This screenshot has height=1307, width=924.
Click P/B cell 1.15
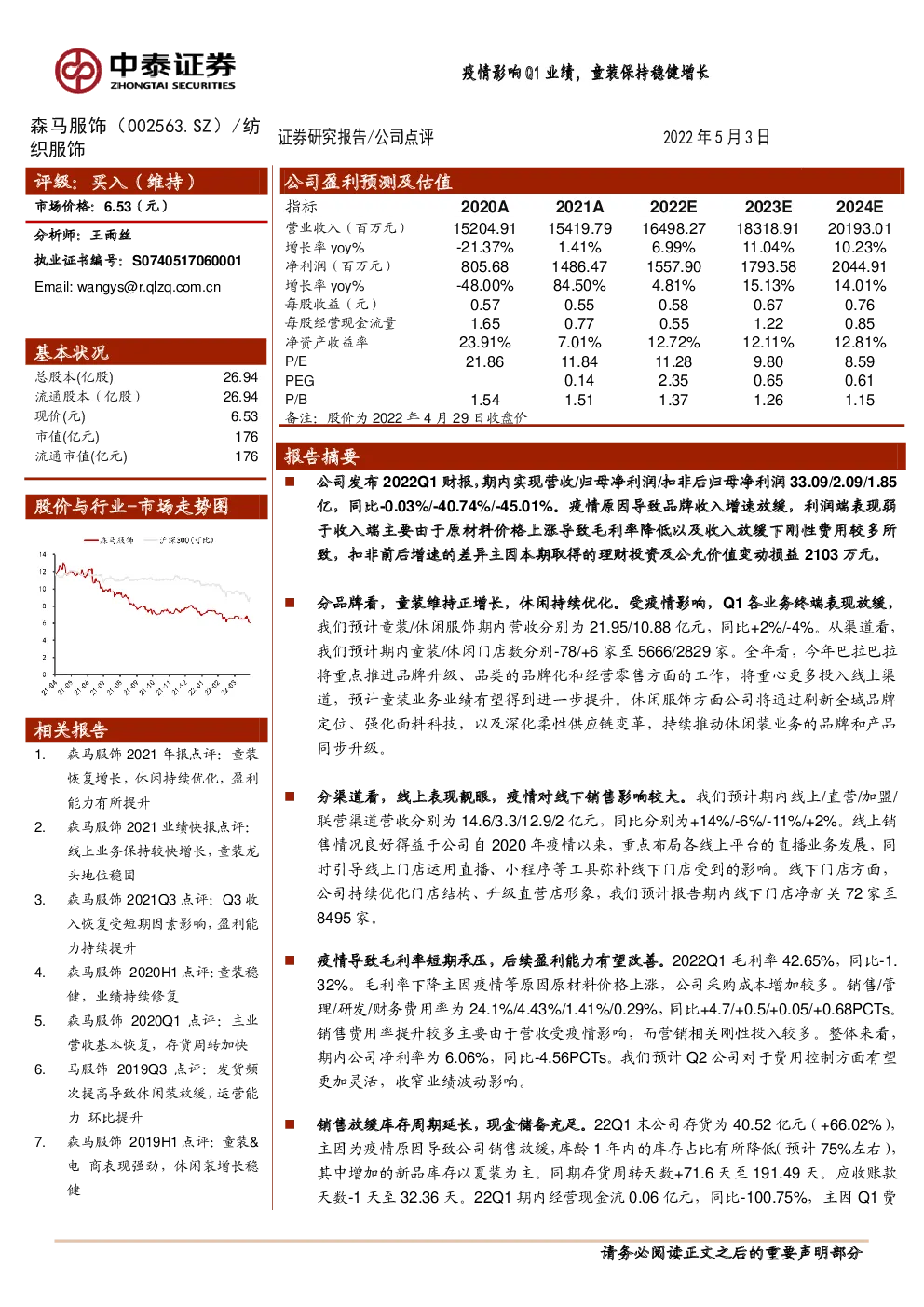[x=860, y=400]
